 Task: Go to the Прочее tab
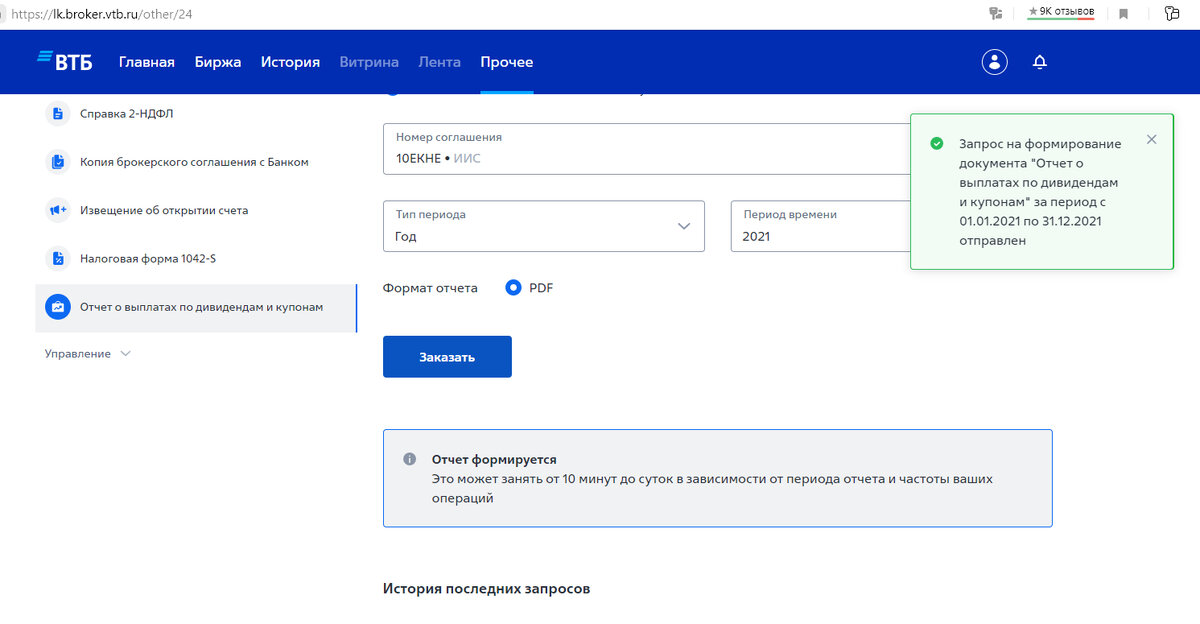click(x=507, y=62)
